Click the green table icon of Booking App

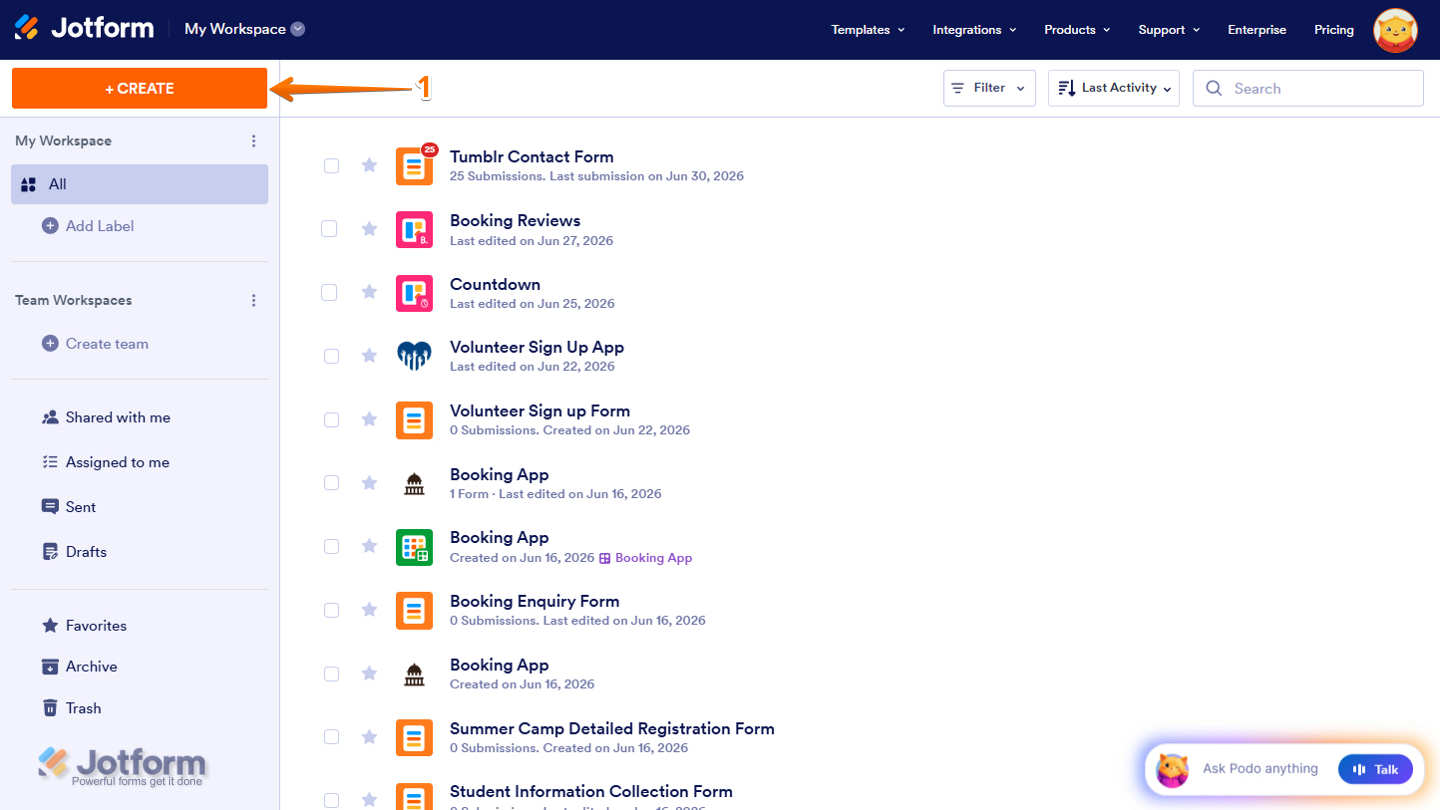tap(414, 547)
